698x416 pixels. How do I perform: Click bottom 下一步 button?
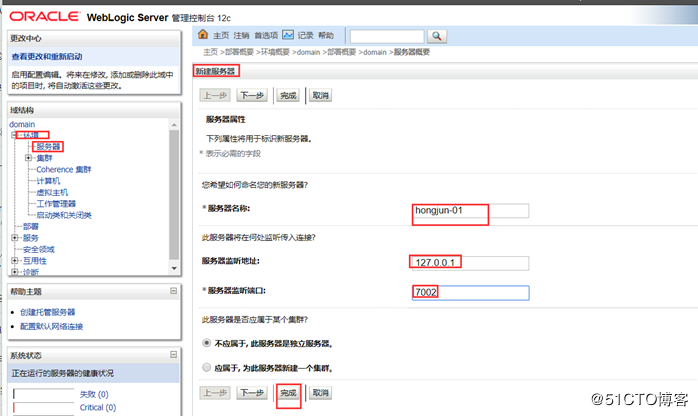pos(252,393)
